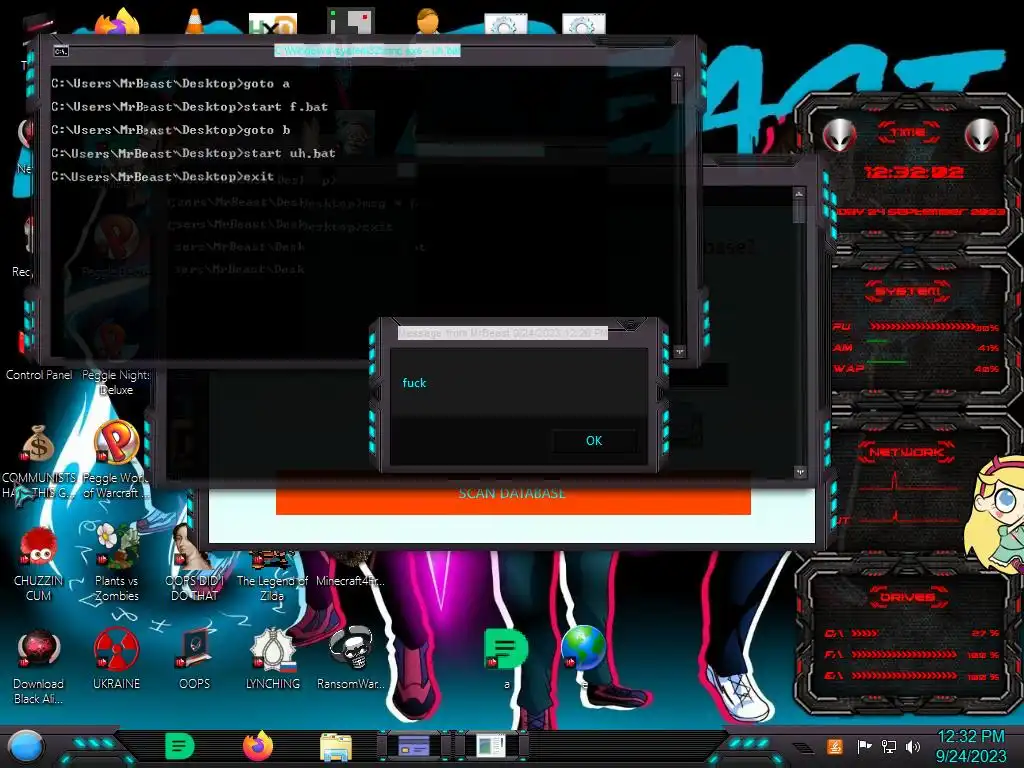Viewport: 1024px width, 768px height.
Task: Click the DRIVES widget header
Action: pyautogui.click(x=908, y=597)
